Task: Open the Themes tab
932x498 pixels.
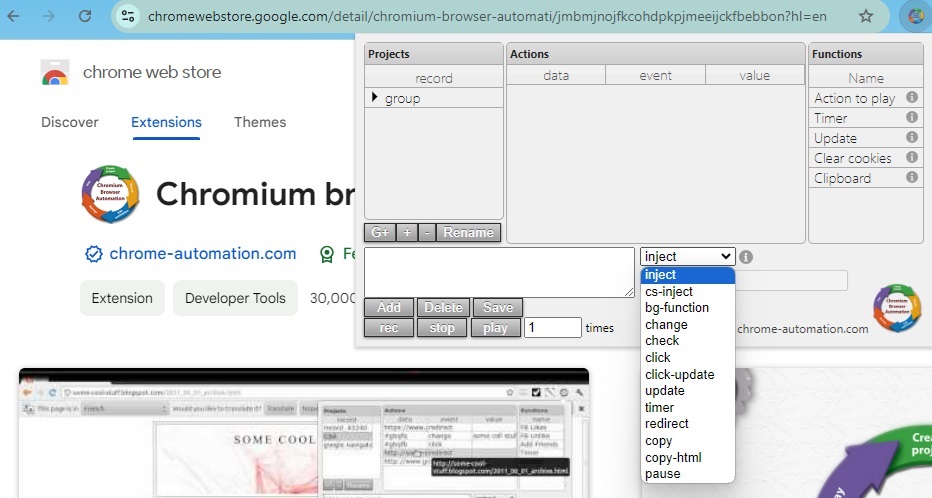Action: (x=260, y=122)
